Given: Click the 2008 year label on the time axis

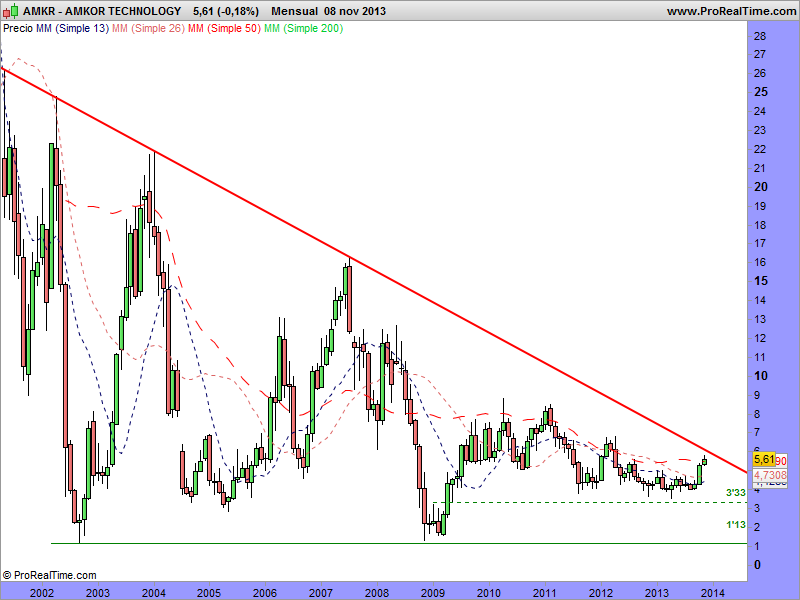Looking at the screenshot, I should 377,593.
